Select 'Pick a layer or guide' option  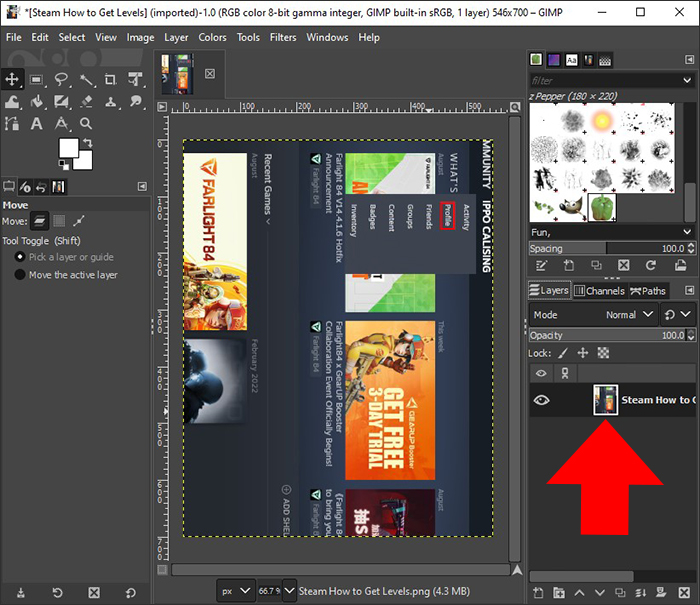20,257
